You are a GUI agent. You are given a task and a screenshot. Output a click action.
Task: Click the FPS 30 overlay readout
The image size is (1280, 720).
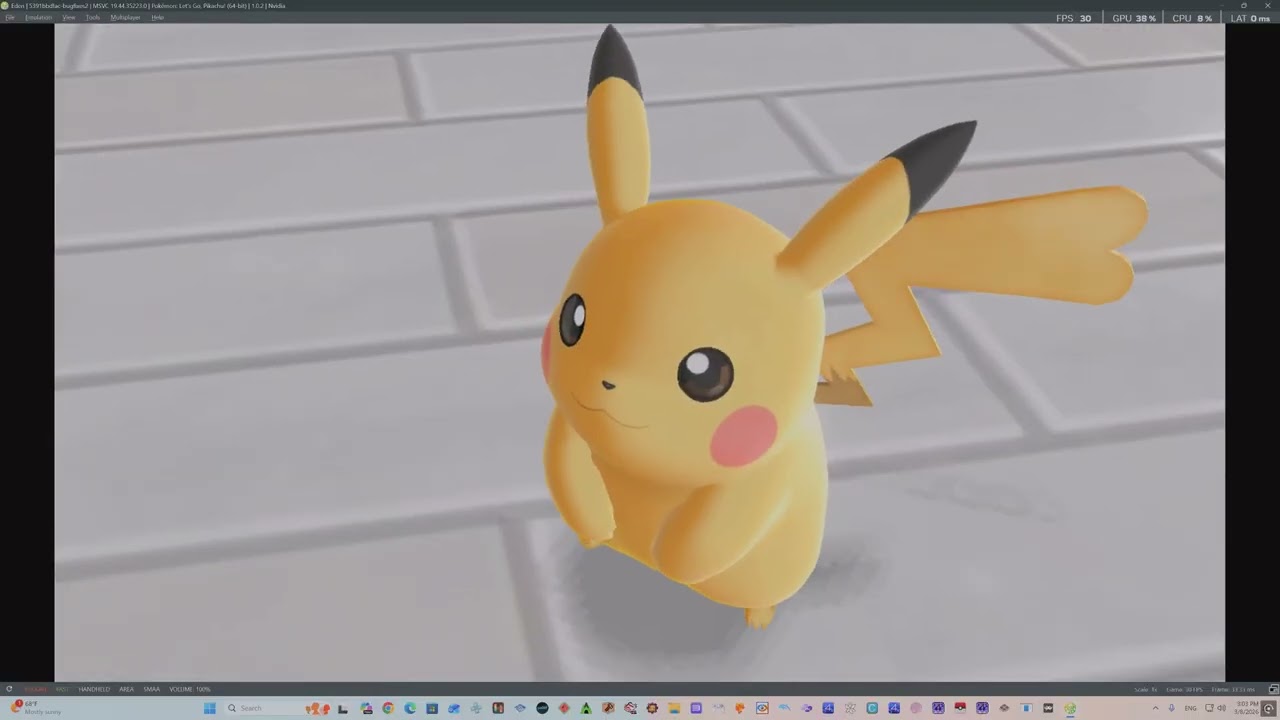(1073, 18)
